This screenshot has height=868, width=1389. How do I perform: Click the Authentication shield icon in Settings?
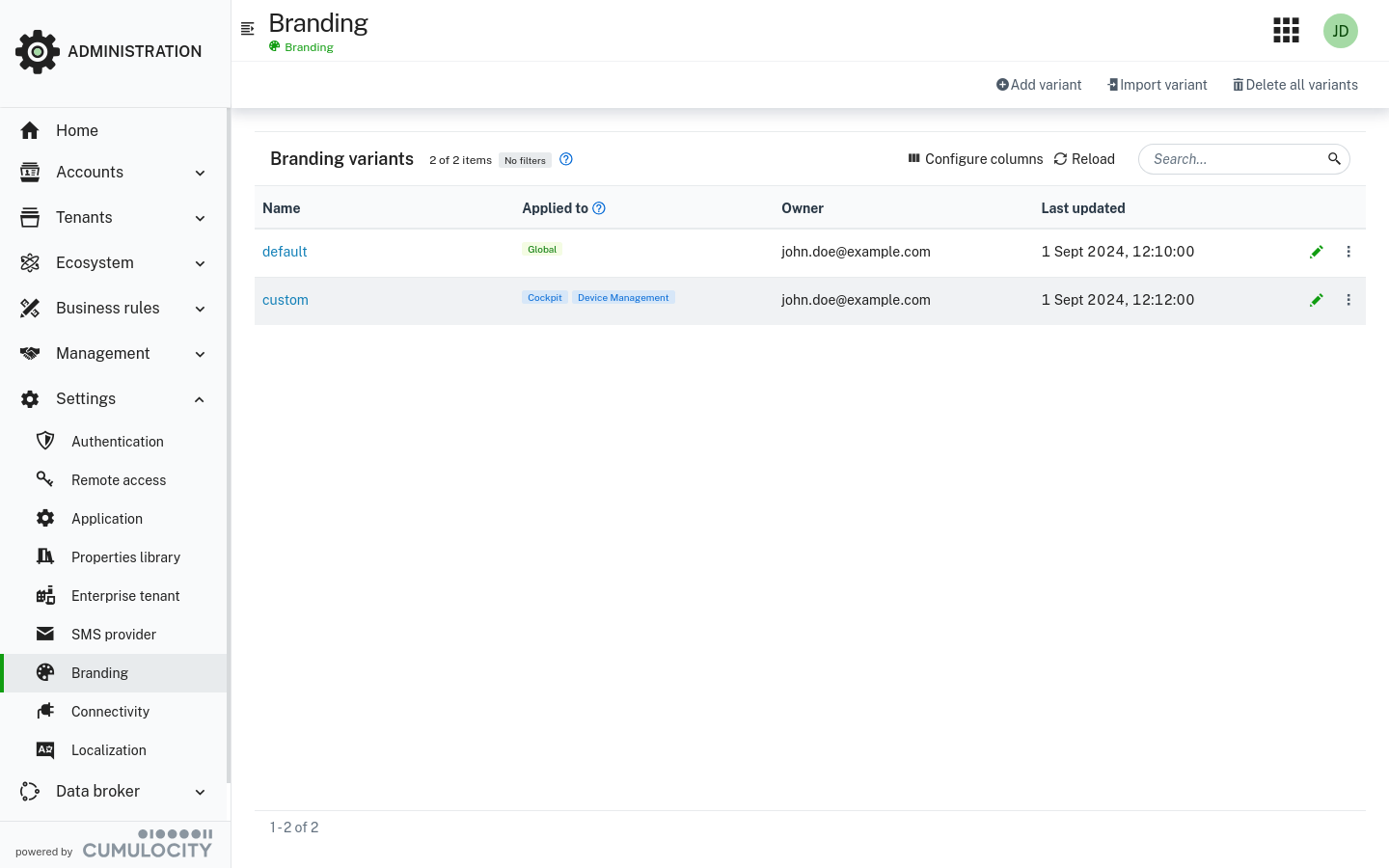(x=45, y=441)
